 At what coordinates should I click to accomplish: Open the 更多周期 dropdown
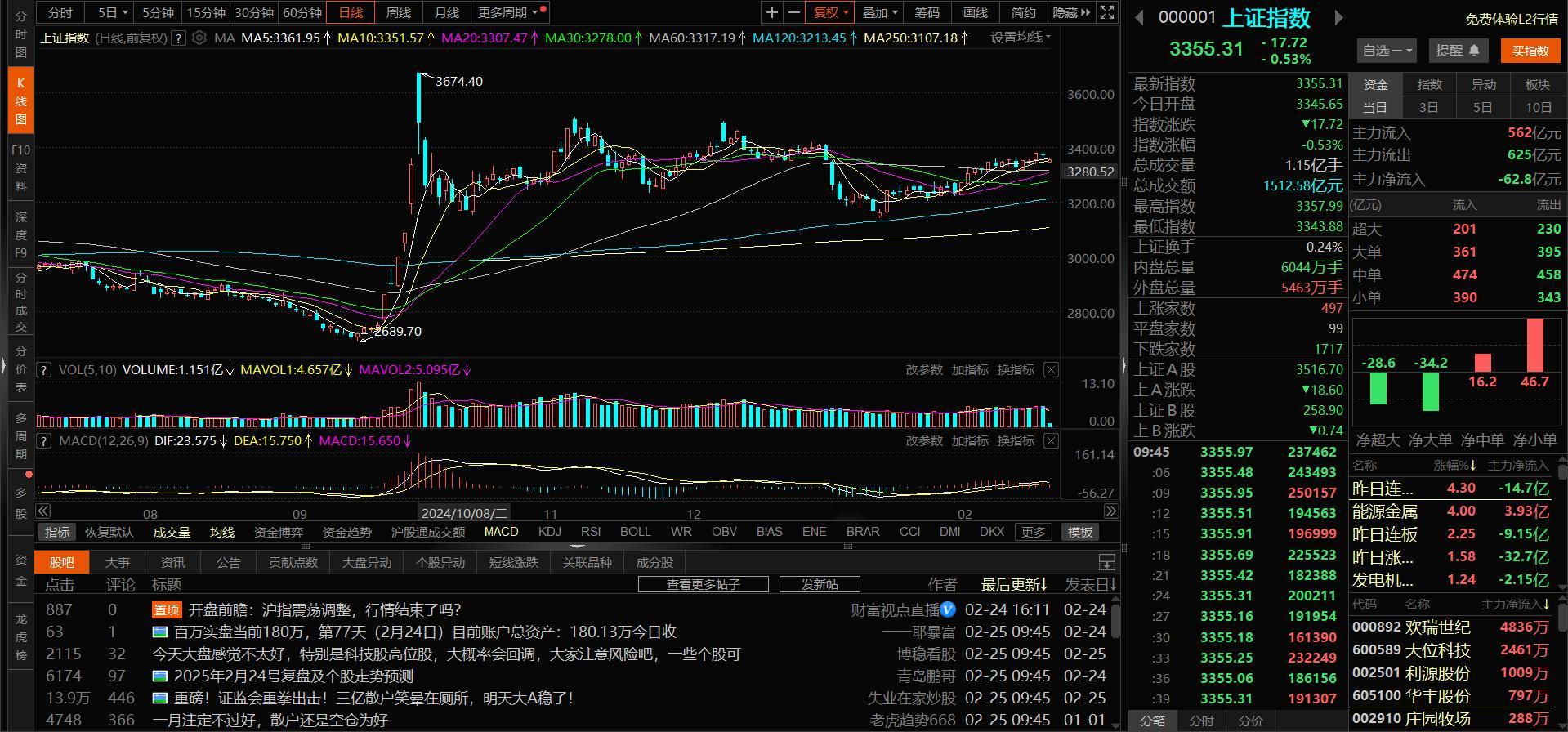(x=508, y=12)
